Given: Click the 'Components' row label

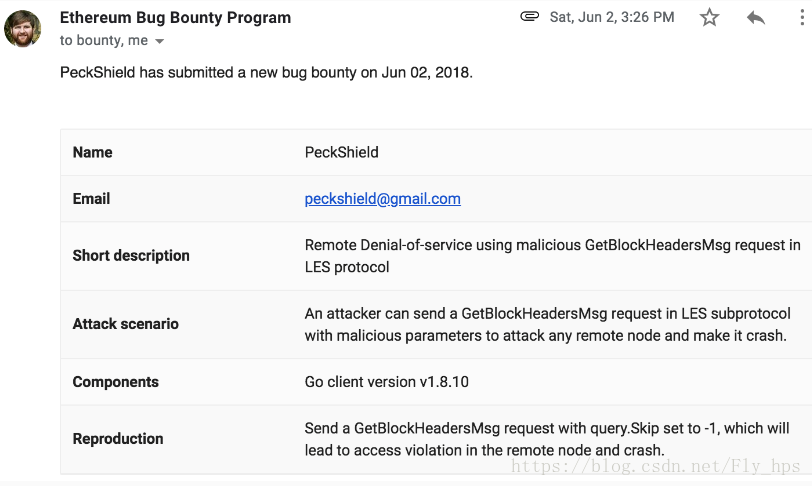Looking at the screenshot, I should (115, 382).
